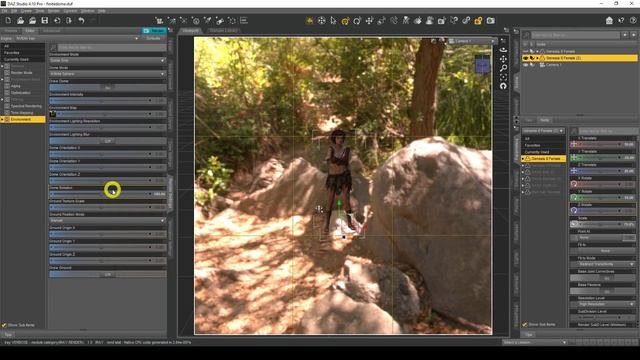Switch to the Editor tab in Render Settings
This screenshot has height=360, width=640.
coord(30,31)
